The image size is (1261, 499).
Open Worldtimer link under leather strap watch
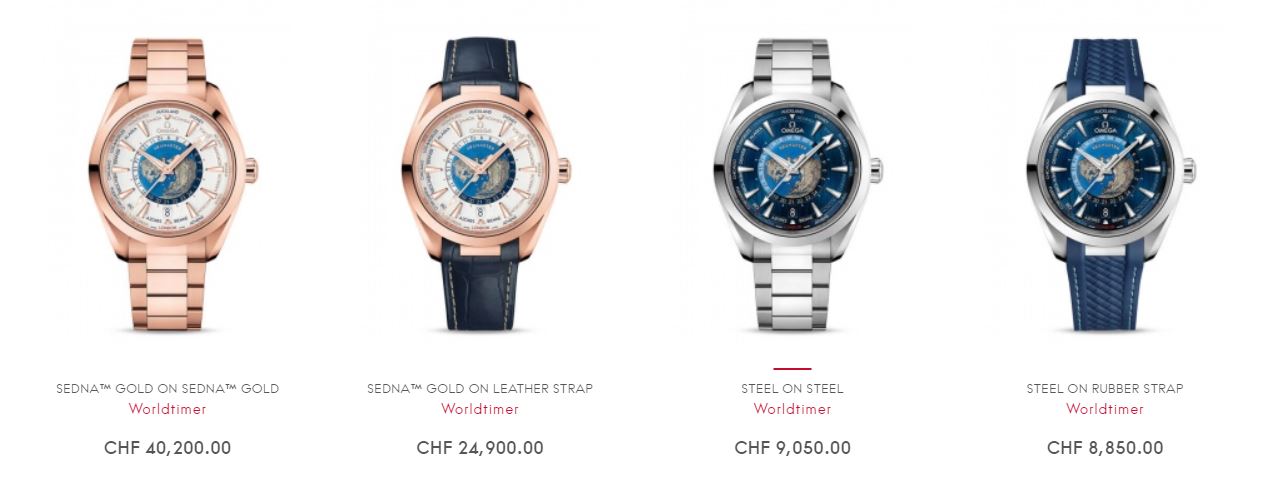480,409
